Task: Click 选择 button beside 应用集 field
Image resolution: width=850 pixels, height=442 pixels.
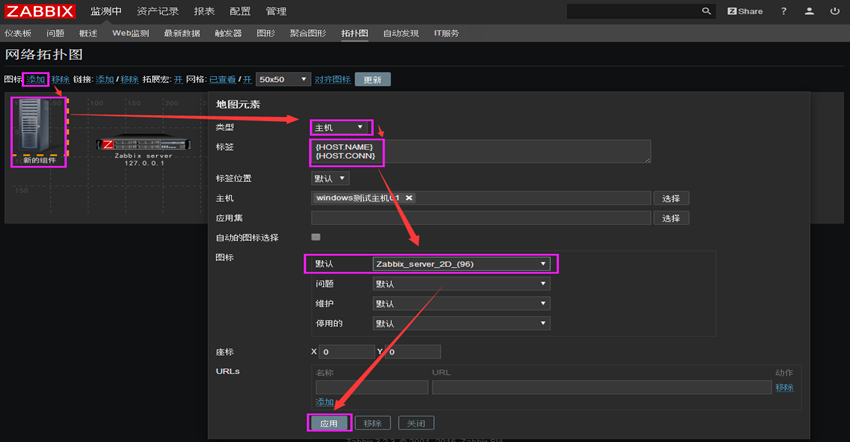Action: point(671,218)
